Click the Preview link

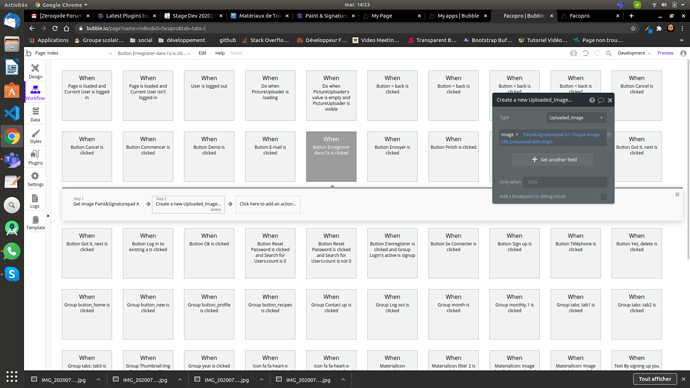665,53
